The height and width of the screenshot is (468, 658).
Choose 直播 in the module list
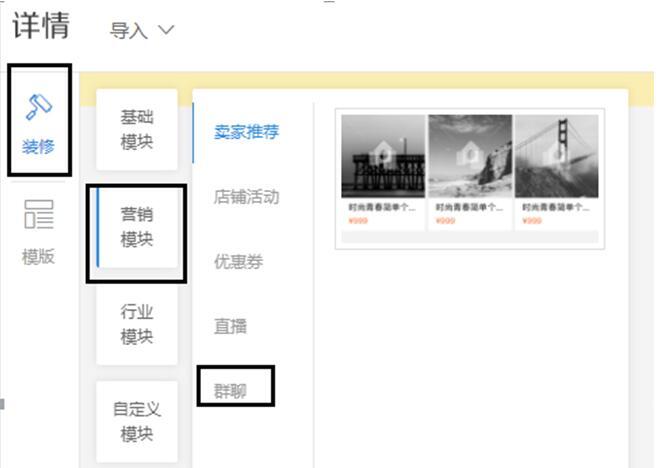point(230,327)
